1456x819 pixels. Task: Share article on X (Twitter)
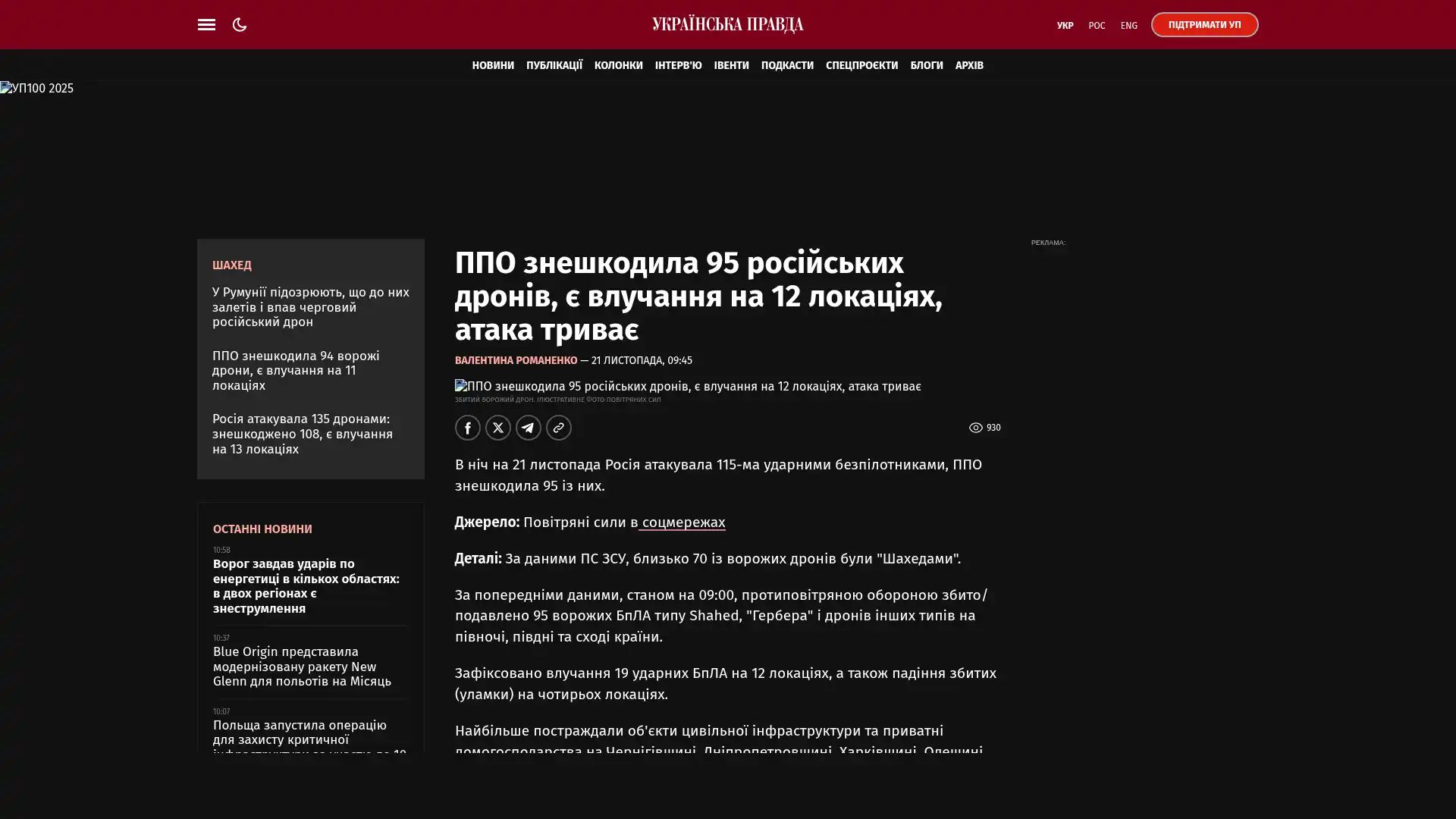497,428
